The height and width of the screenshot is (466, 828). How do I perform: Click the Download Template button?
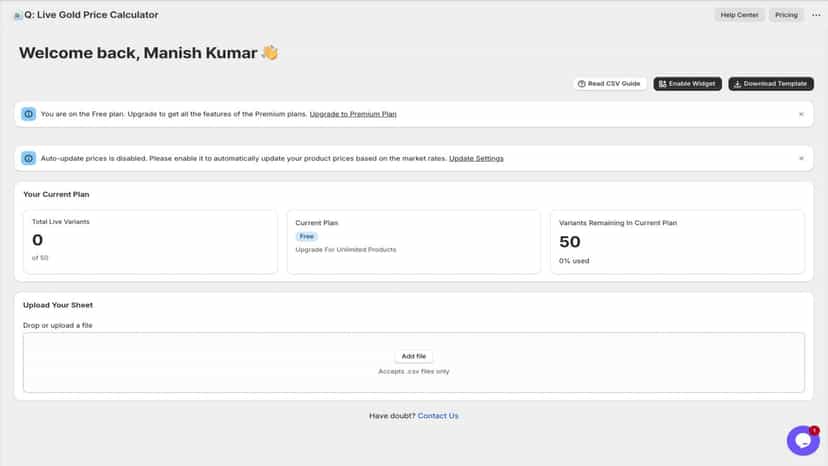(x=770, y=83)
